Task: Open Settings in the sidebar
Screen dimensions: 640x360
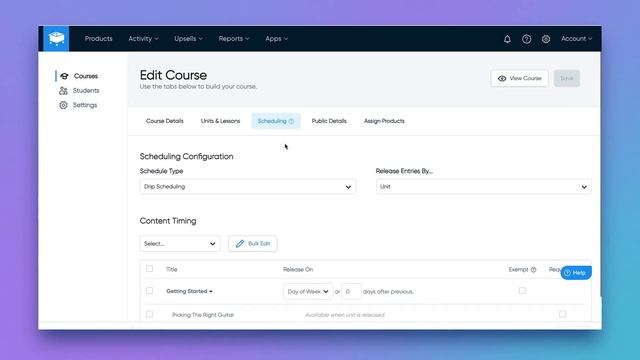Action: point(85,105)
